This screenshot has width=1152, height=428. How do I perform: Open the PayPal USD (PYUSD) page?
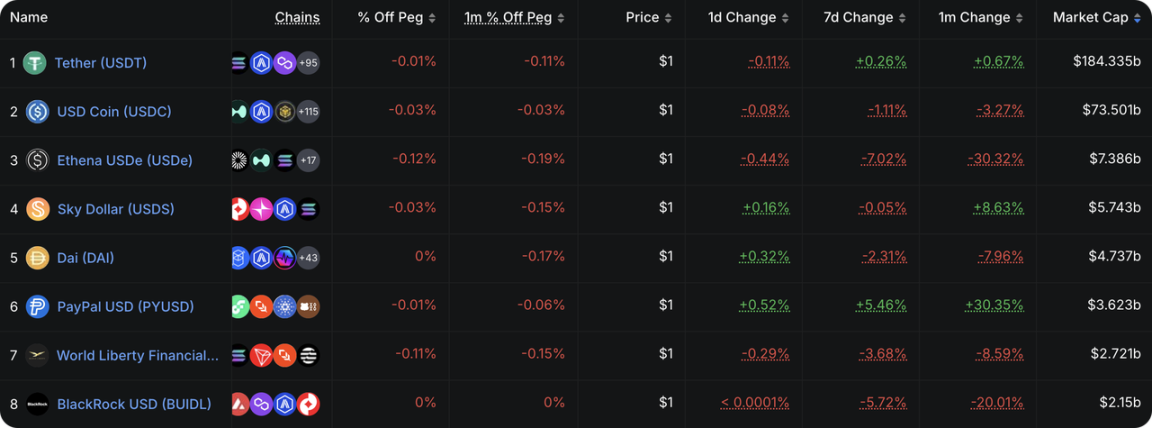coord(125,307)
